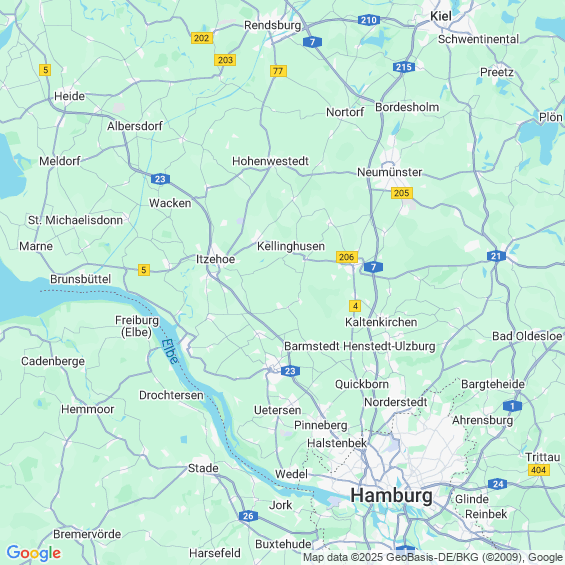This screenshot has height=565, width=565.
Task: Select the Elbe river label
Action: 169,351
